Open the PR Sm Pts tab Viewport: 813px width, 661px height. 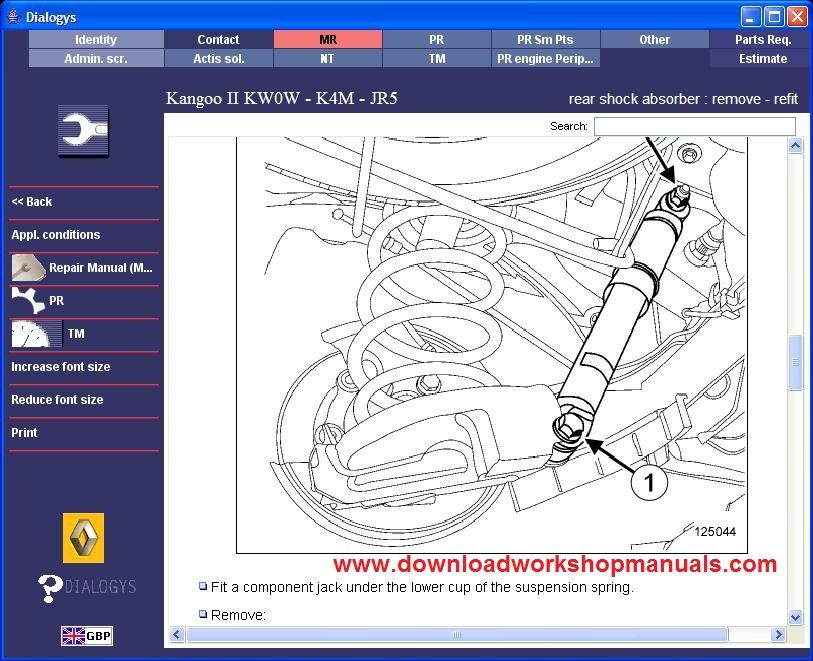[x=545, y=39]
